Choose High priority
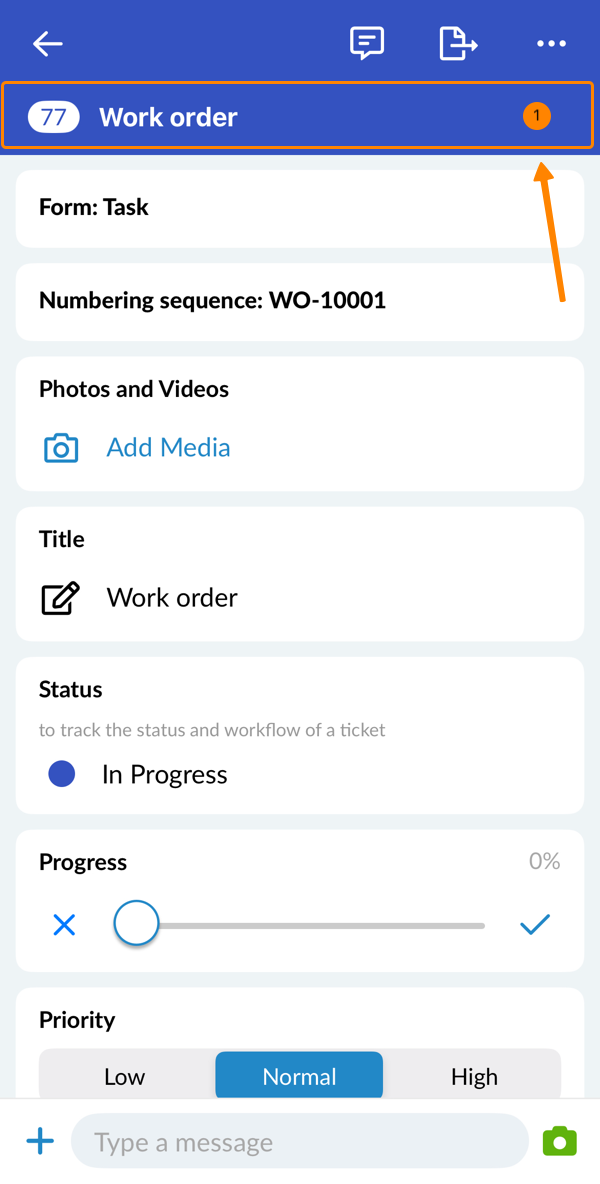Viewport: 600px width, 1184px height. (474, 1076)
